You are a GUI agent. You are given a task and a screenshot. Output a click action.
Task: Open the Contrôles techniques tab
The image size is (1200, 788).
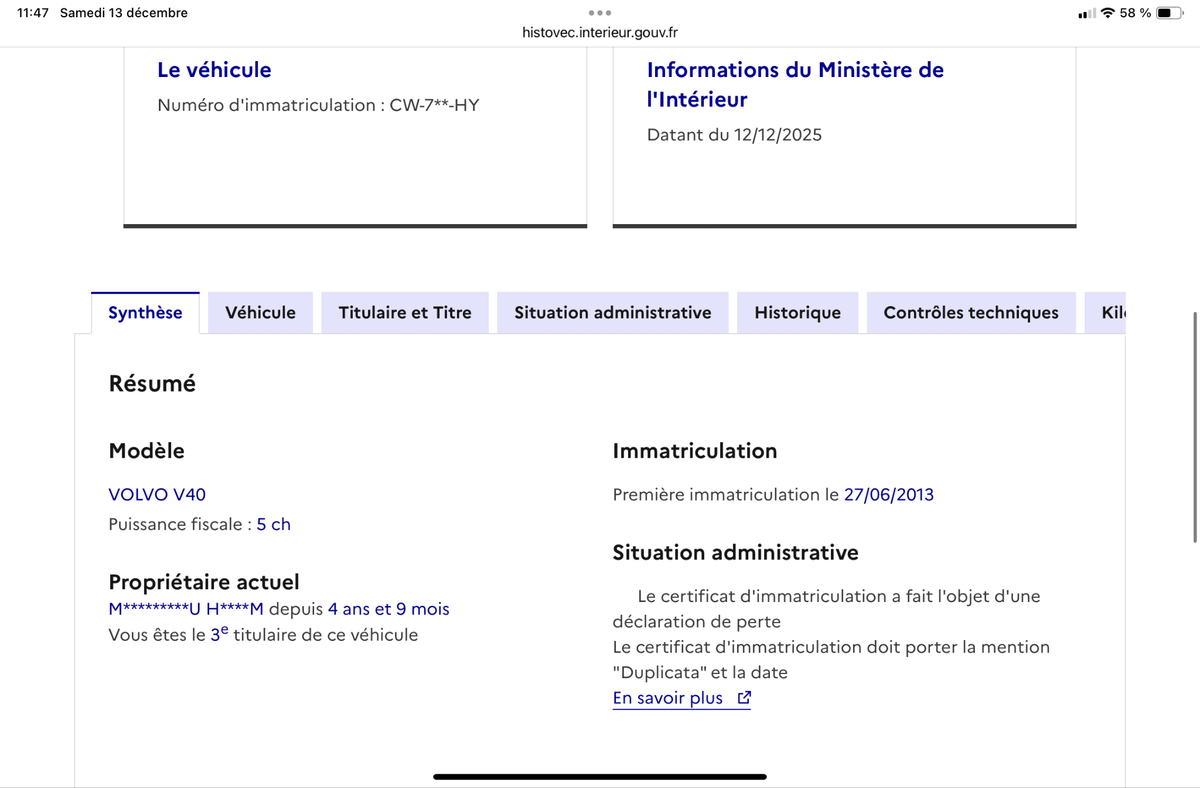[971, 312]
